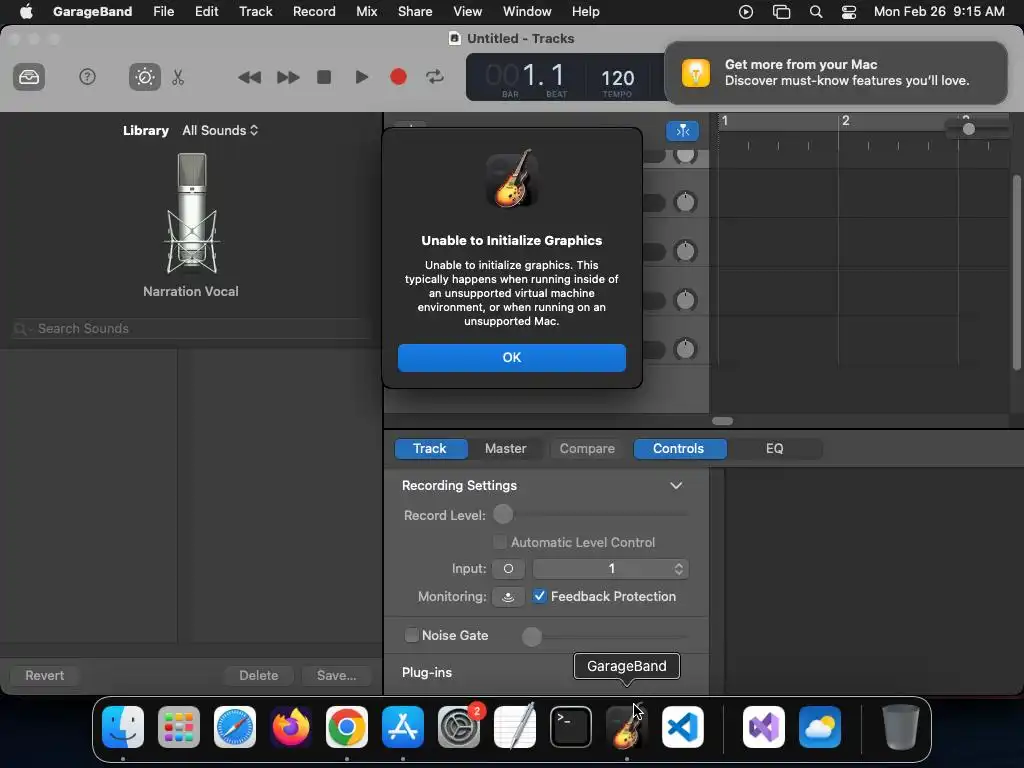Open App Store from the Dock

(x=403, y=726)
